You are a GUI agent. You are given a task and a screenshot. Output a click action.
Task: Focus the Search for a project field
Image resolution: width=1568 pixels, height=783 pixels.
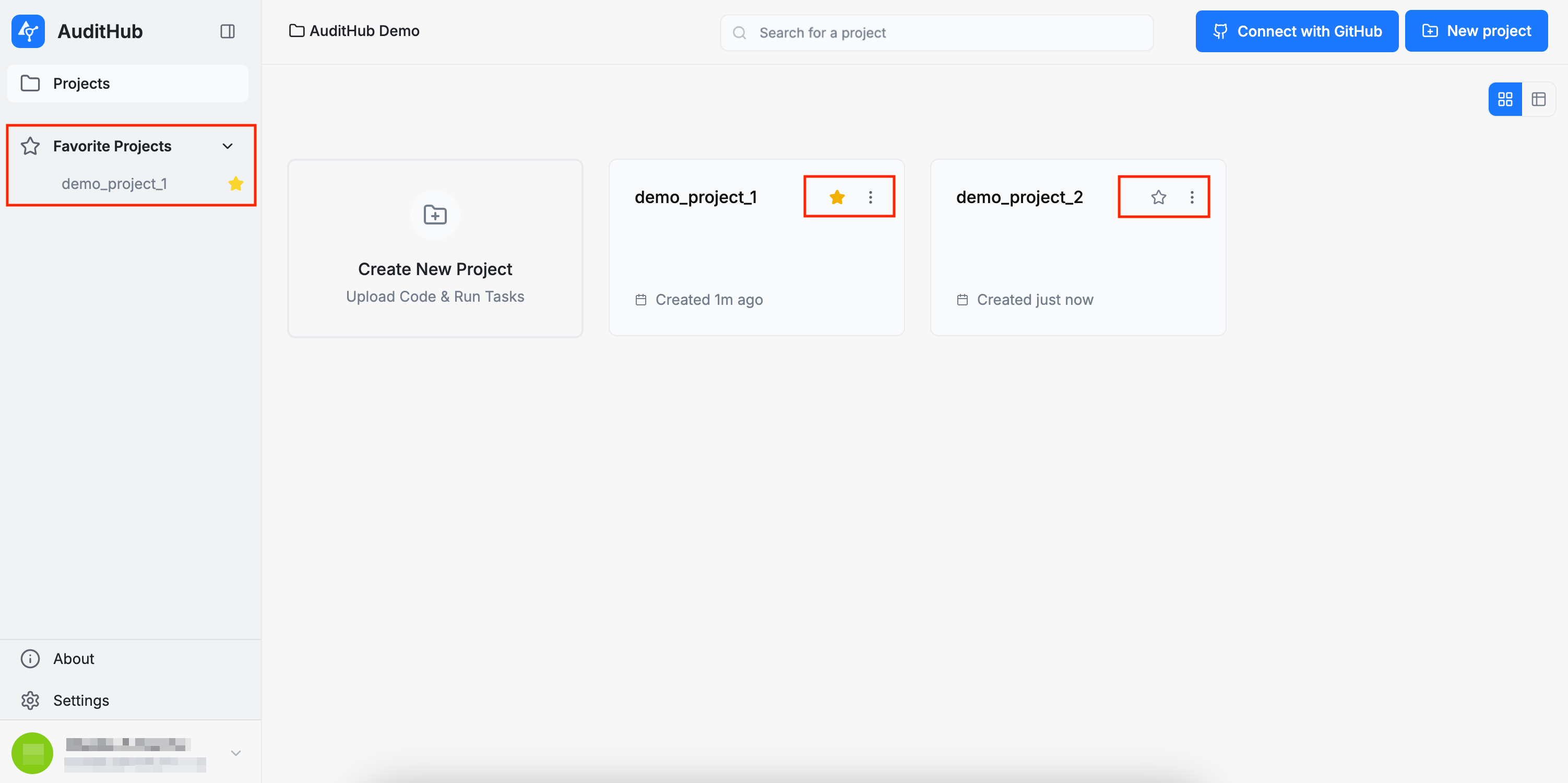coord(937,33)
